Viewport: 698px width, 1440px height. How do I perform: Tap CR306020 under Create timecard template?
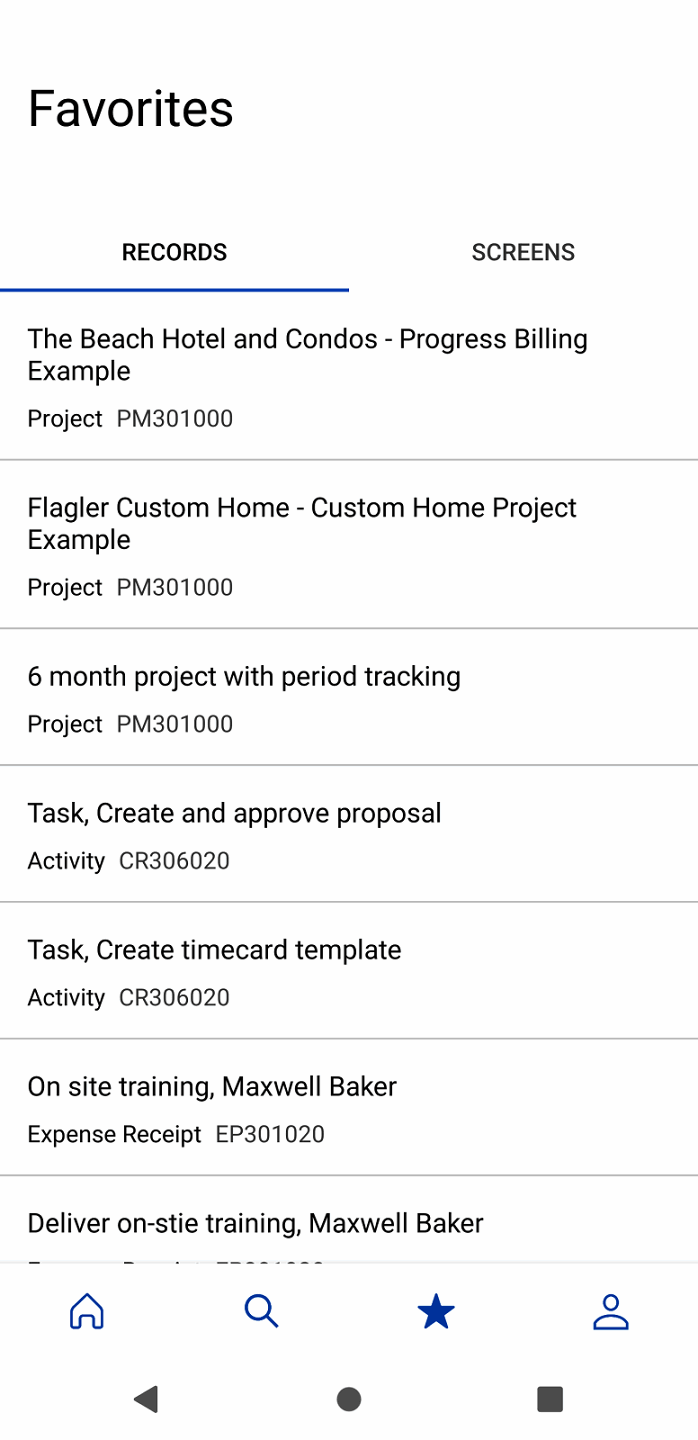coord(174,998)
